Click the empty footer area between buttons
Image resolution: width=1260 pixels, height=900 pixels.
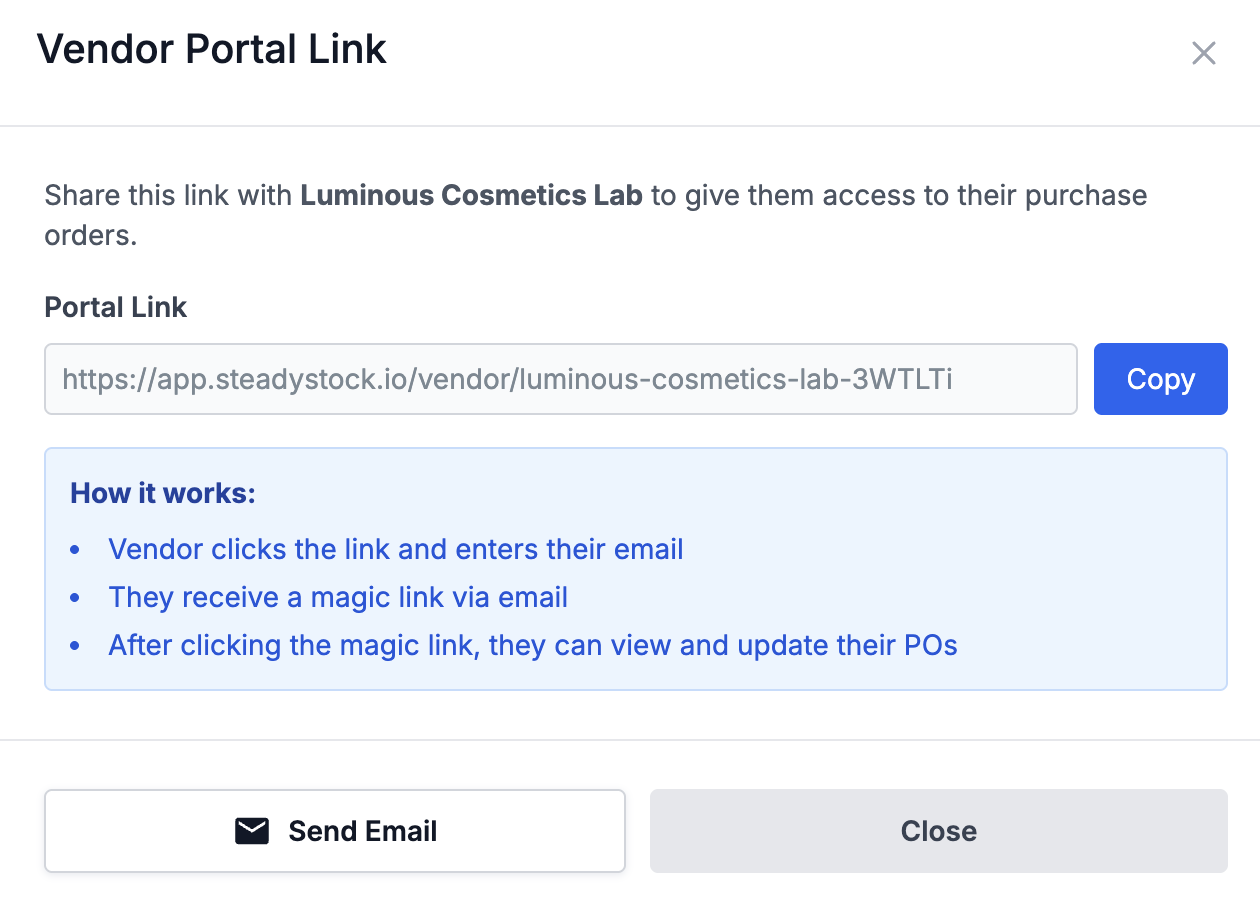click(637, 830)
